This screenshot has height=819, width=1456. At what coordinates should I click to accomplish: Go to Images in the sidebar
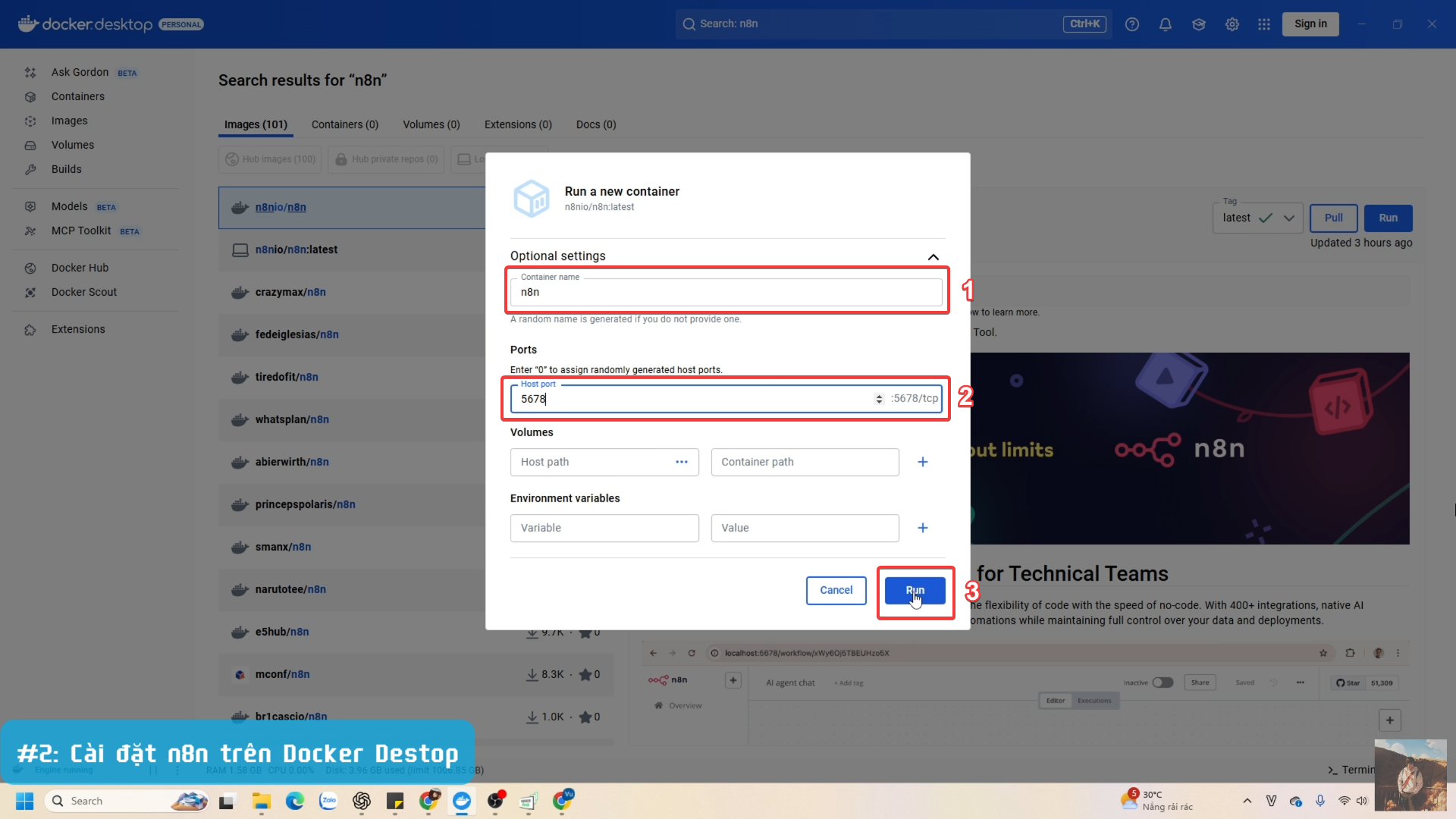pos(70,121)
